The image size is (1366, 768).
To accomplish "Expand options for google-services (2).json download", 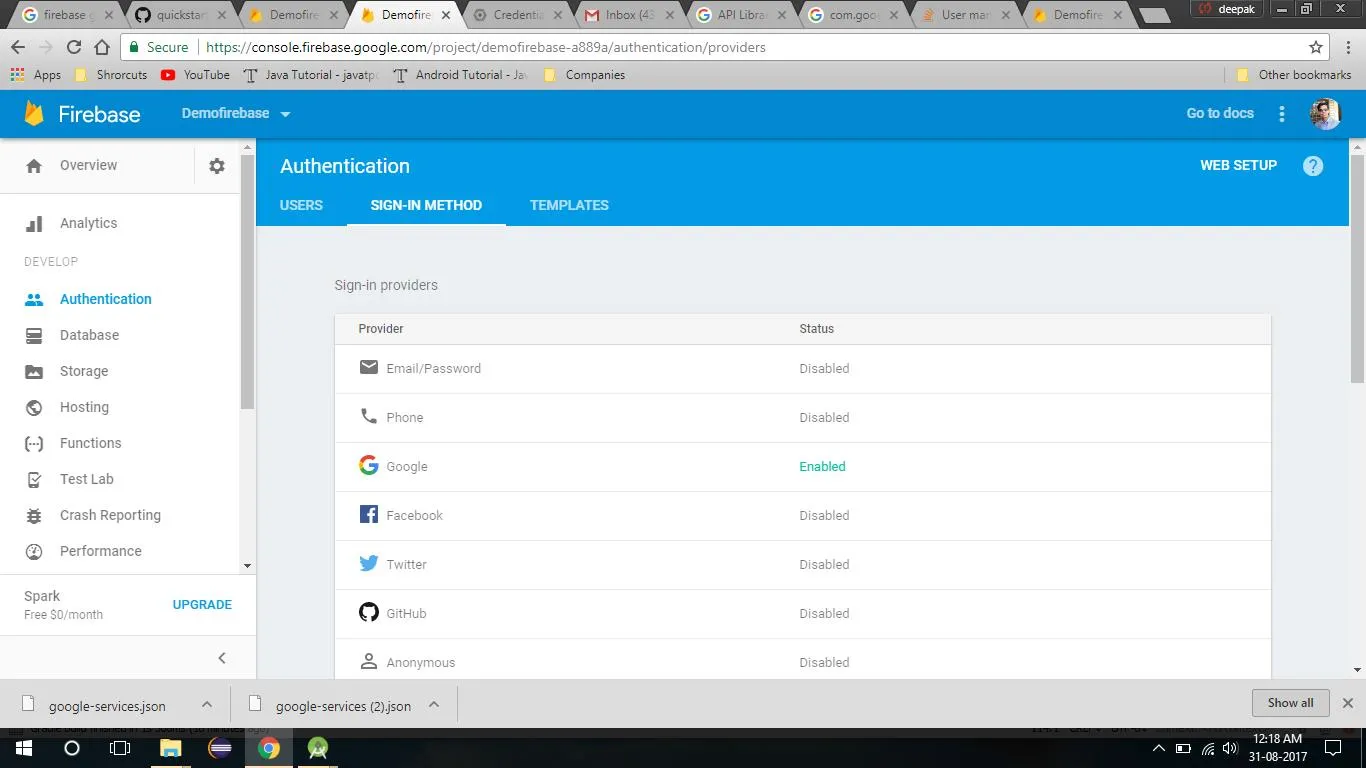I will pos(434,704).
